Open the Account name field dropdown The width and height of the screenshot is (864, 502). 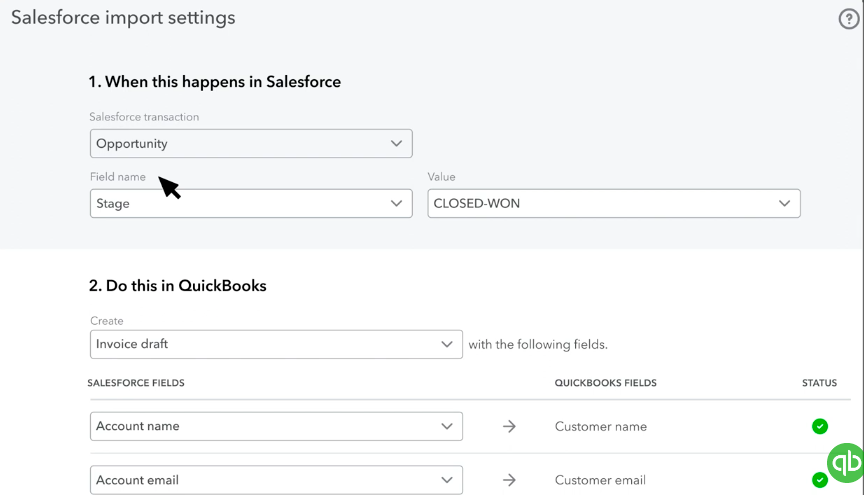(276, 427)
